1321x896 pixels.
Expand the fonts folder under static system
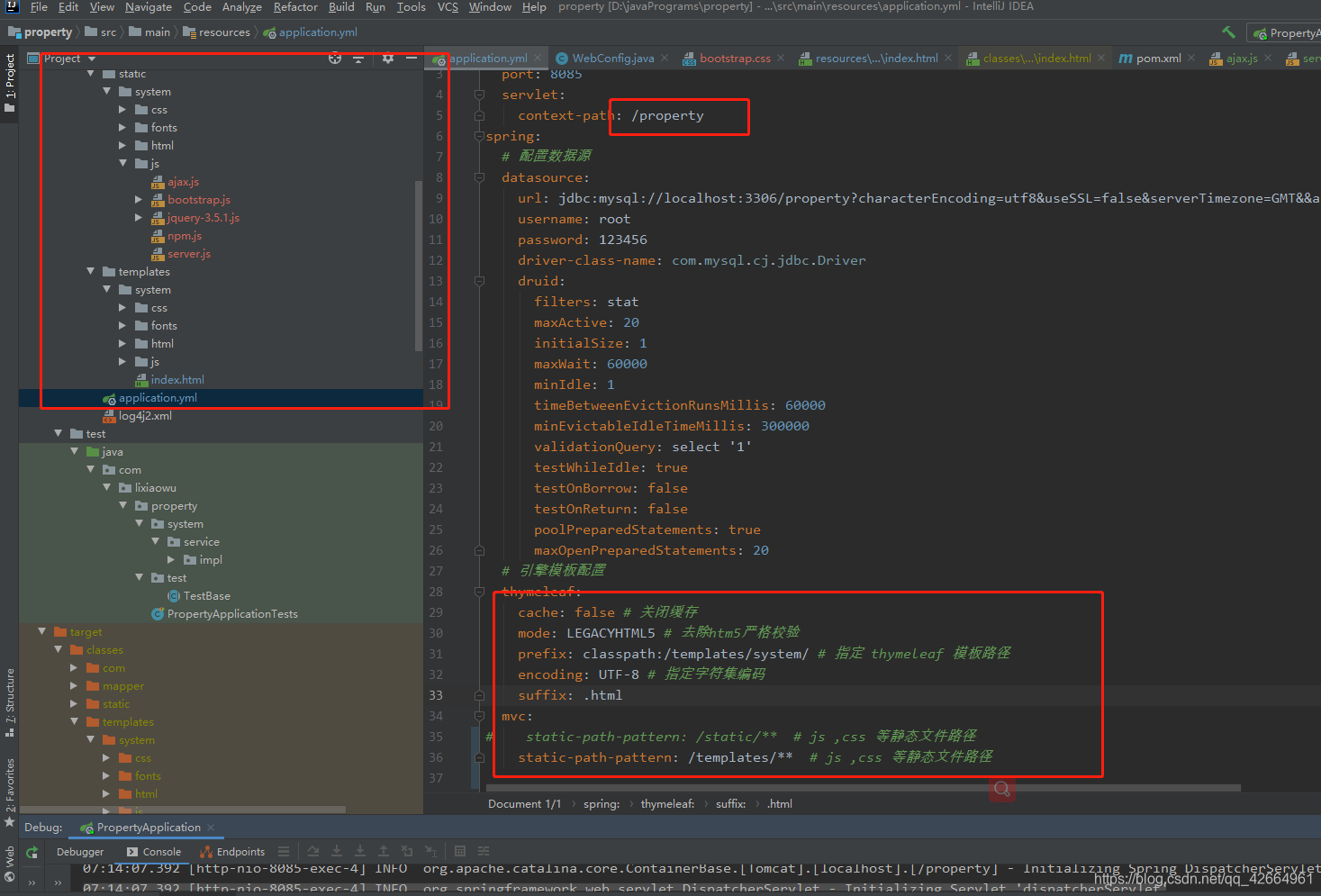(123, 128)
